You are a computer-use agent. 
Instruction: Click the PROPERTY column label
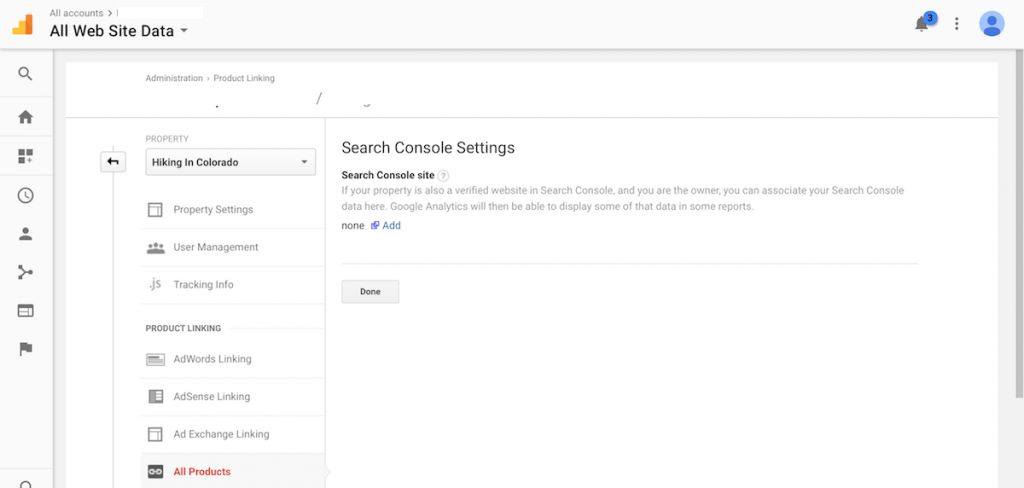(x=167, y=139)
